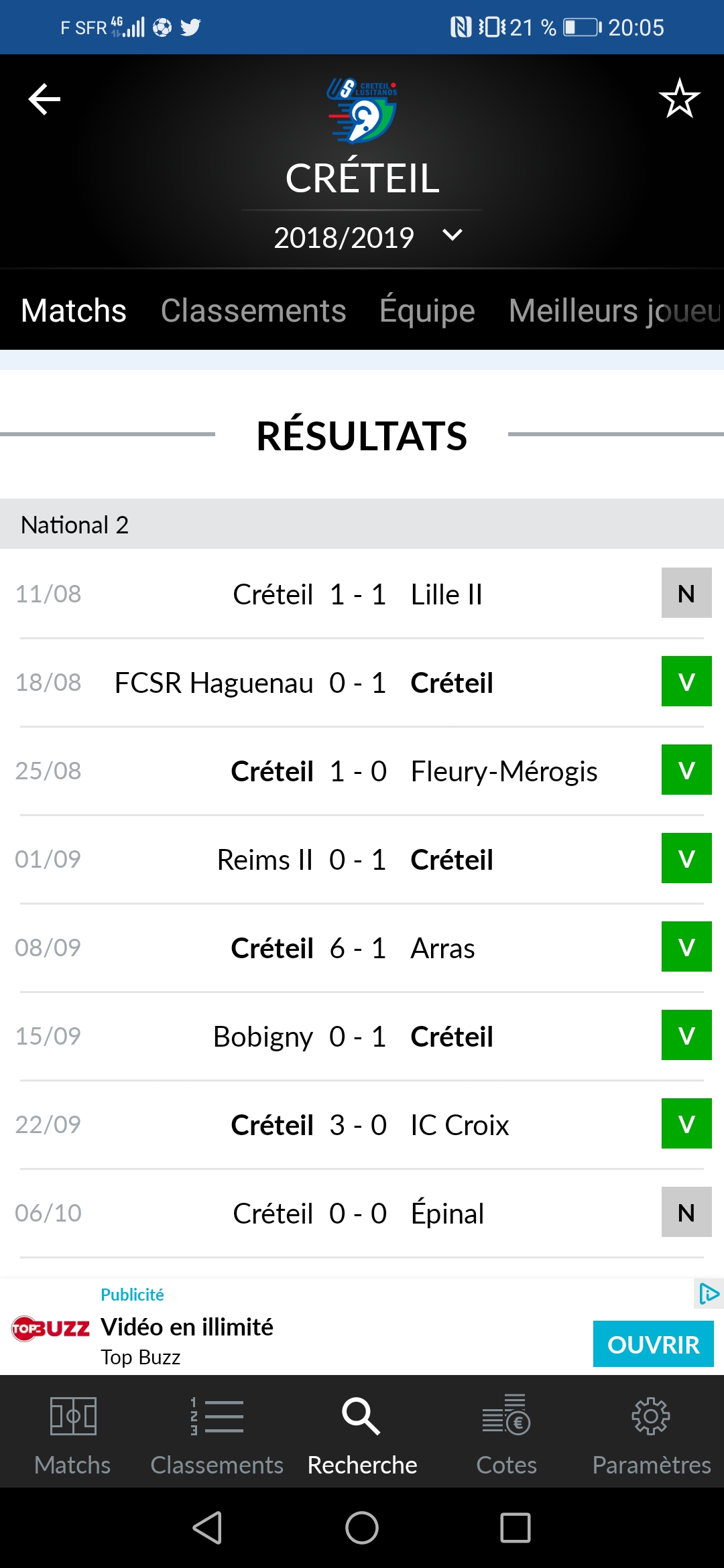Tap the ad info AdChoices icon
Screen dimensions: 724x1568
(709, 1293)
